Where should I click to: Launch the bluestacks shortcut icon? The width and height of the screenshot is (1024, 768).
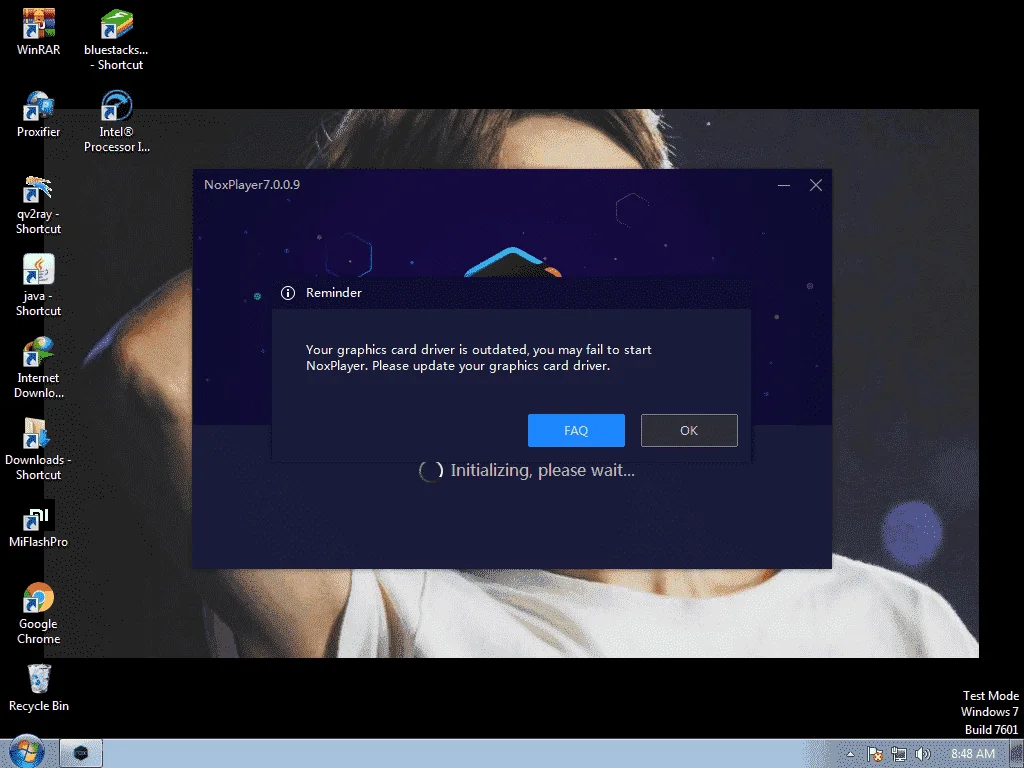point(116,39)
